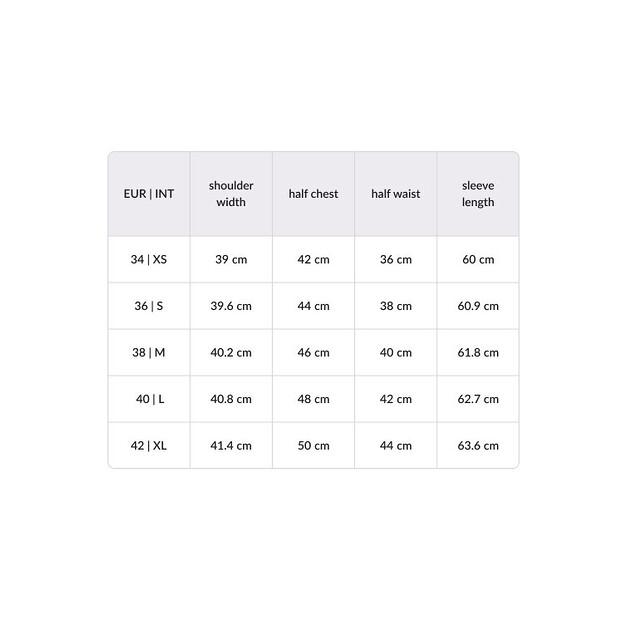Click the 48 cm half chest cell
Viewport: 628px width, 620px height.
click(x=314, y=399)
